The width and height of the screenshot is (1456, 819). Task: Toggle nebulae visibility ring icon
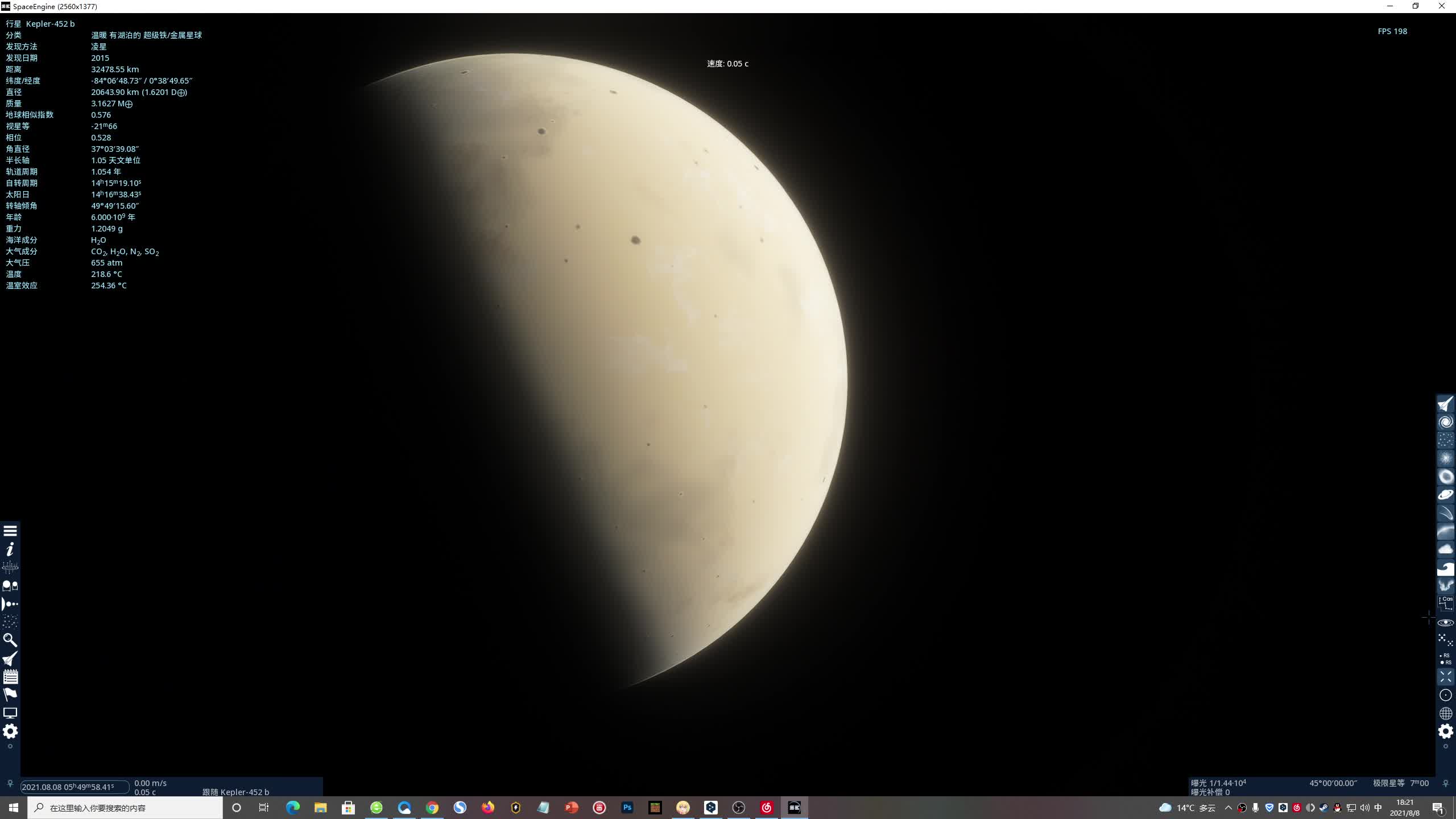click(1446, 477)
